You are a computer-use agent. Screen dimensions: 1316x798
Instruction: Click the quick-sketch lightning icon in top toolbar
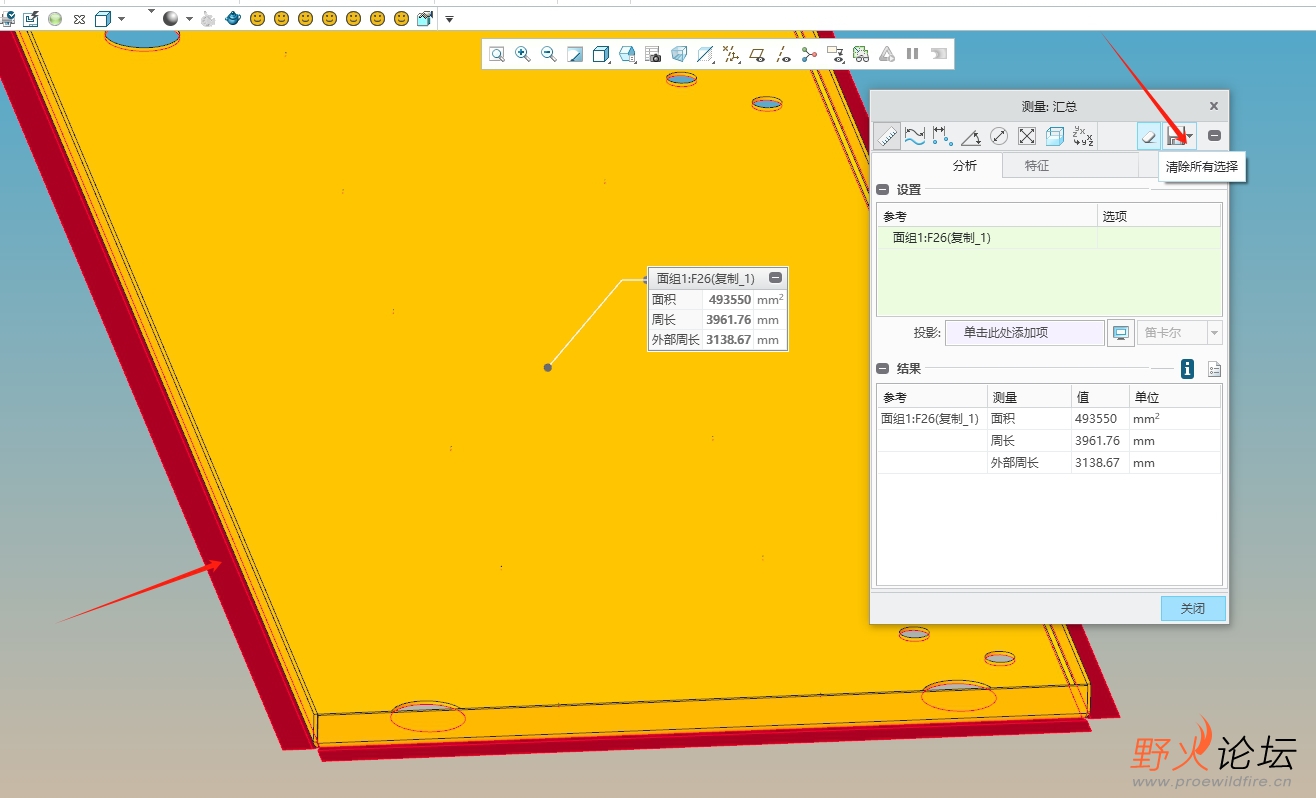[31, 18]
